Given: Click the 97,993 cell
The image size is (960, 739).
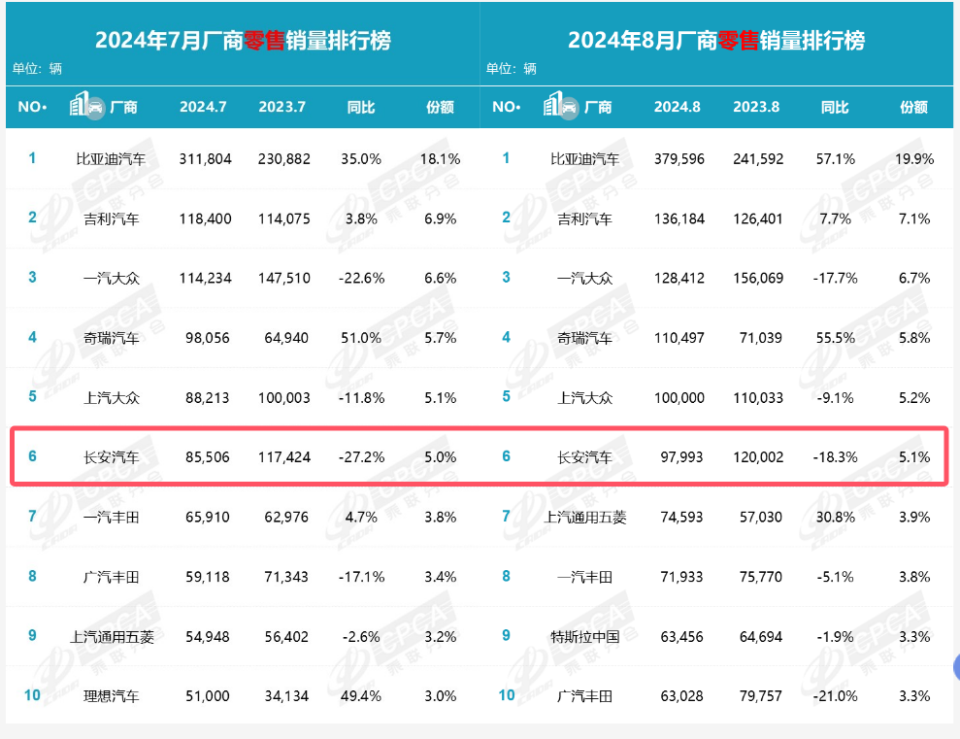Looking at the screenshot, I should click(681, 457).
